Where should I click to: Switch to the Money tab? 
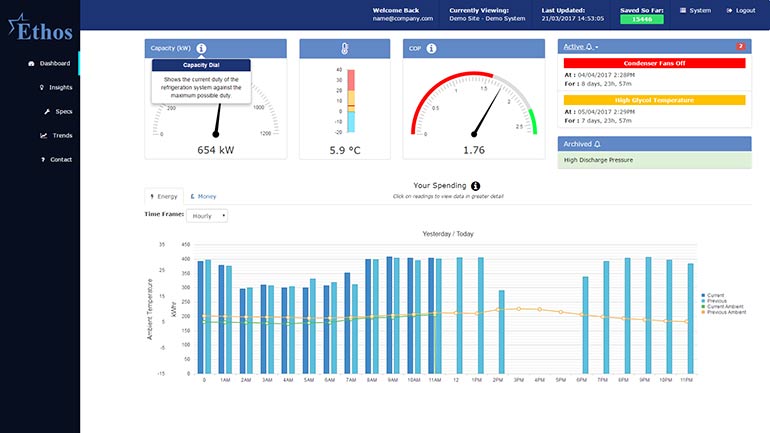203,196
